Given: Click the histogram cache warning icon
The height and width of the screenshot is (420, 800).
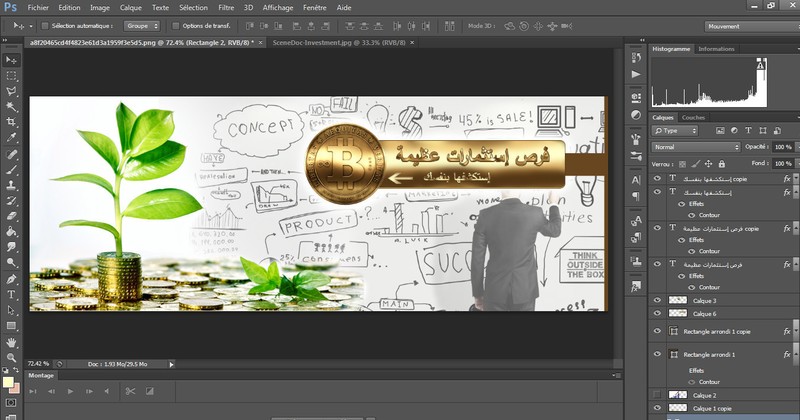Looking at the screenshot, I should click(760, 63).
